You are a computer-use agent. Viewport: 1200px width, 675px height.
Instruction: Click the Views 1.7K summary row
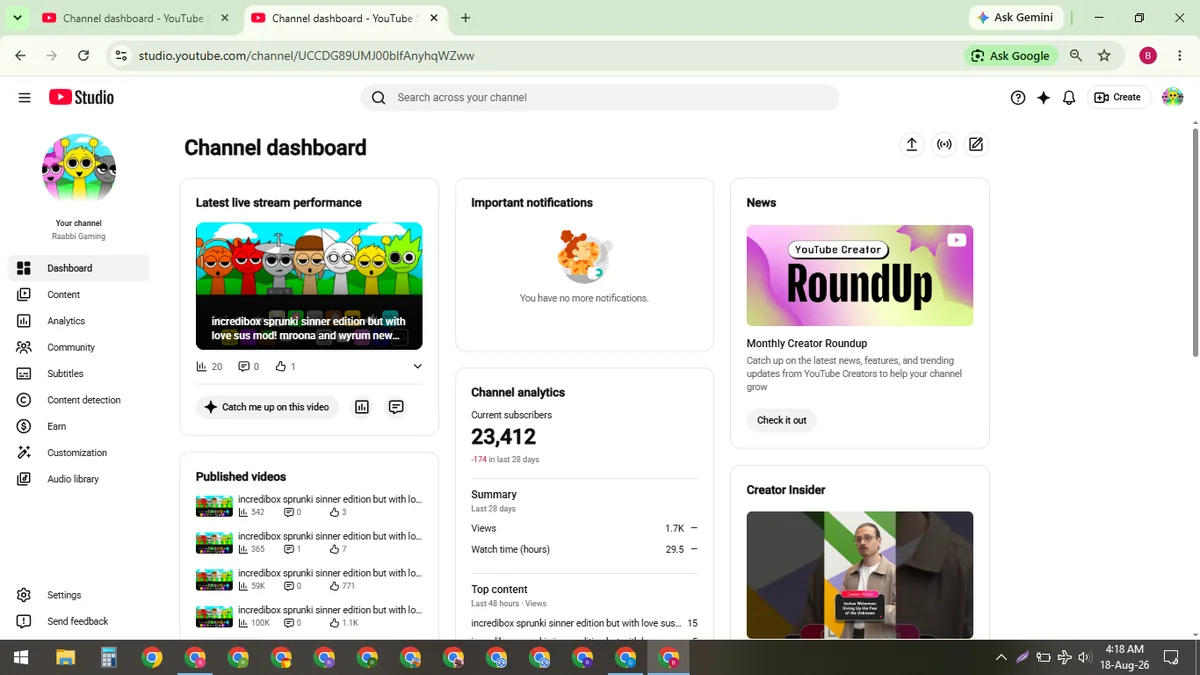click(584, 528)
